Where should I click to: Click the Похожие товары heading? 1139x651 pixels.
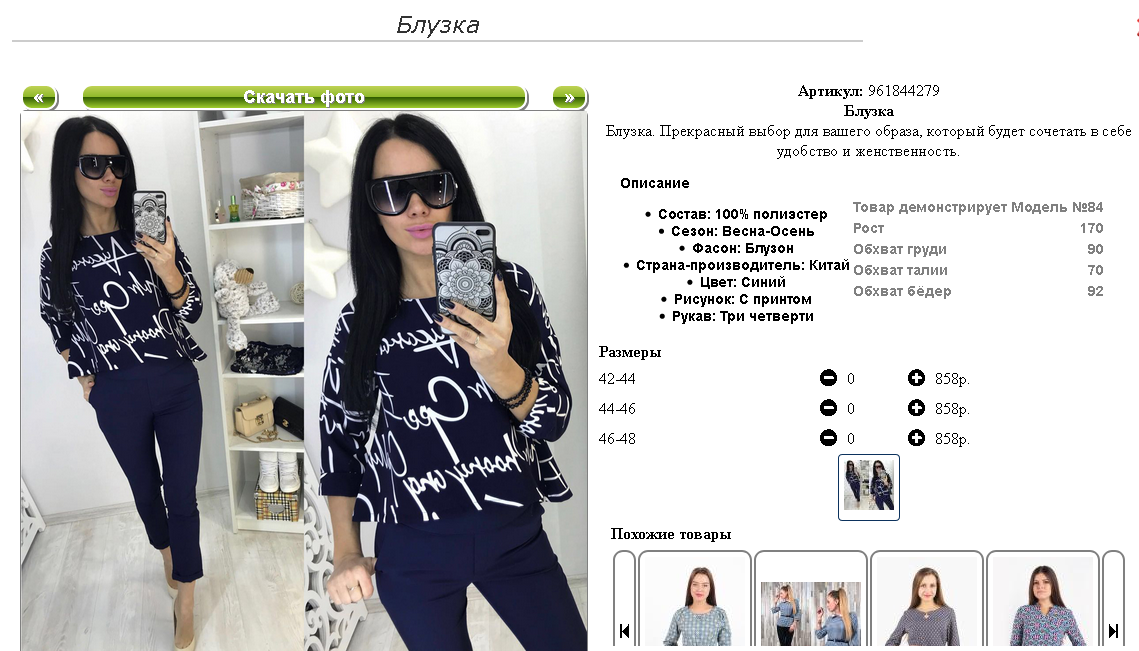tap(670, 534)
